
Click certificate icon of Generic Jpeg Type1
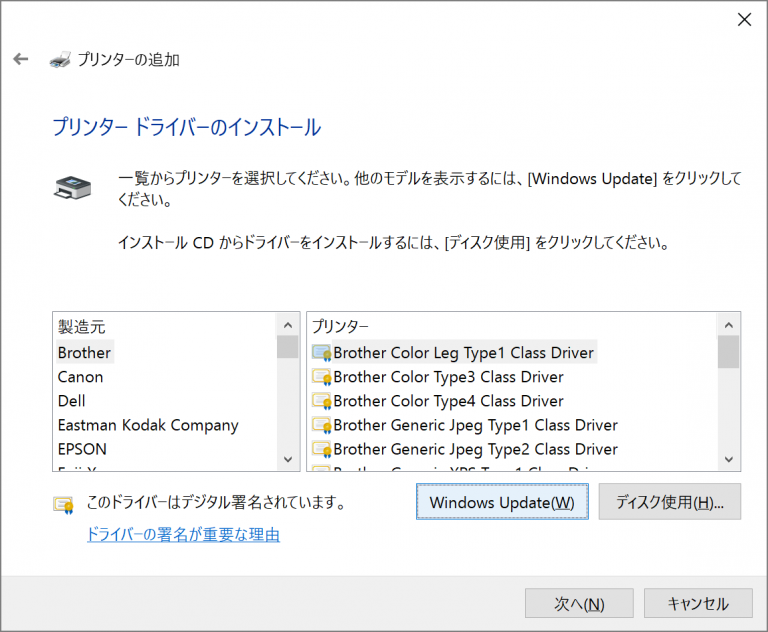tap(322, 425)
